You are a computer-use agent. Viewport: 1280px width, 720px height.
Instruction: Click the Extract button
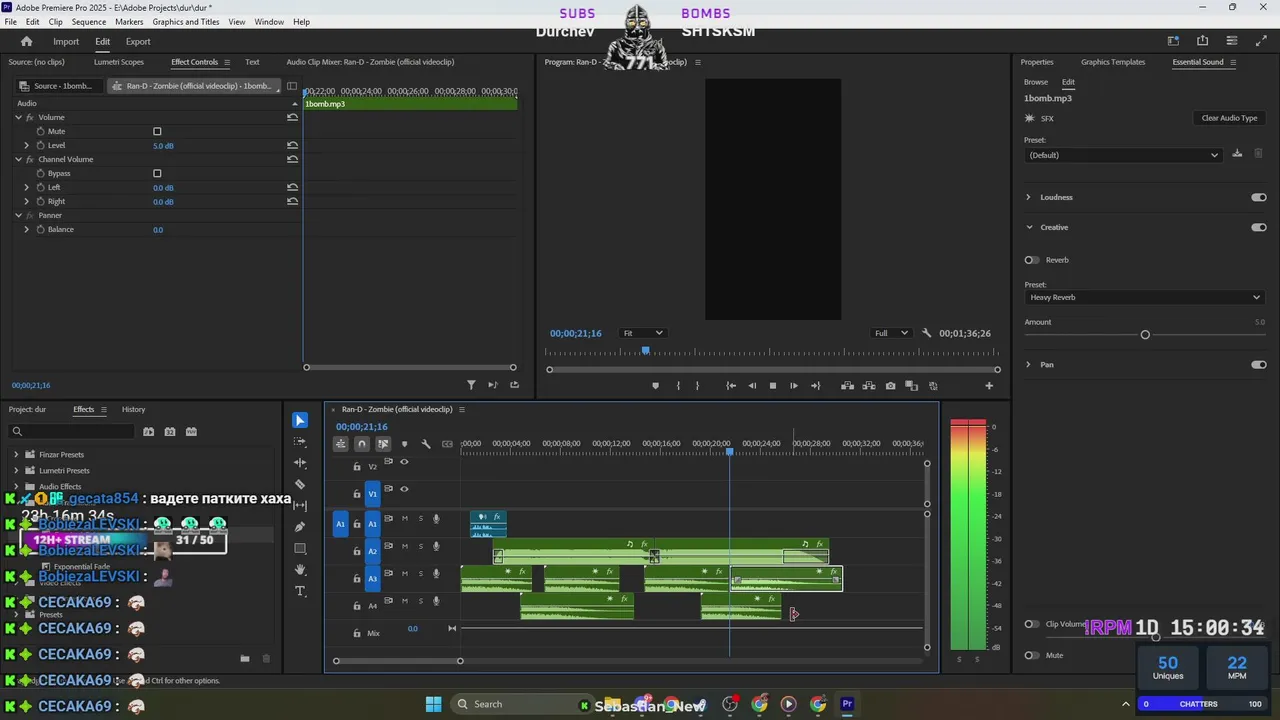point(869,386)
